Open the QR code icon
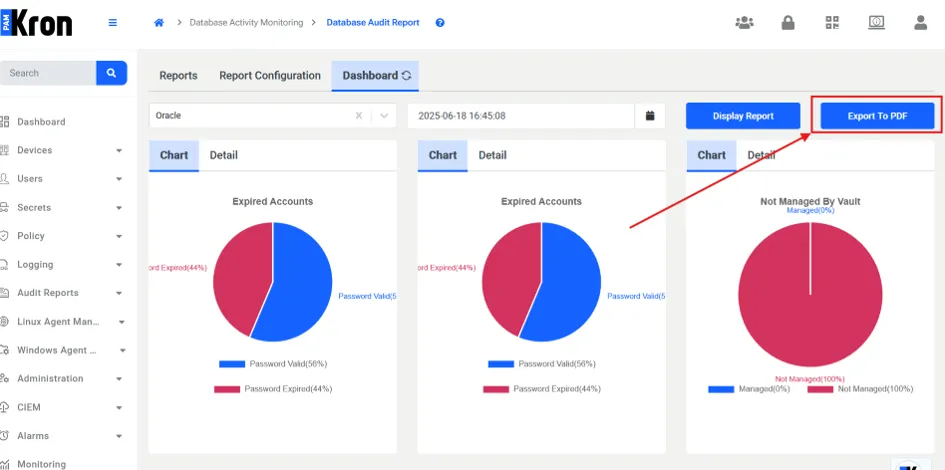Viewport: 945px width, 470px height. [832, 23]
